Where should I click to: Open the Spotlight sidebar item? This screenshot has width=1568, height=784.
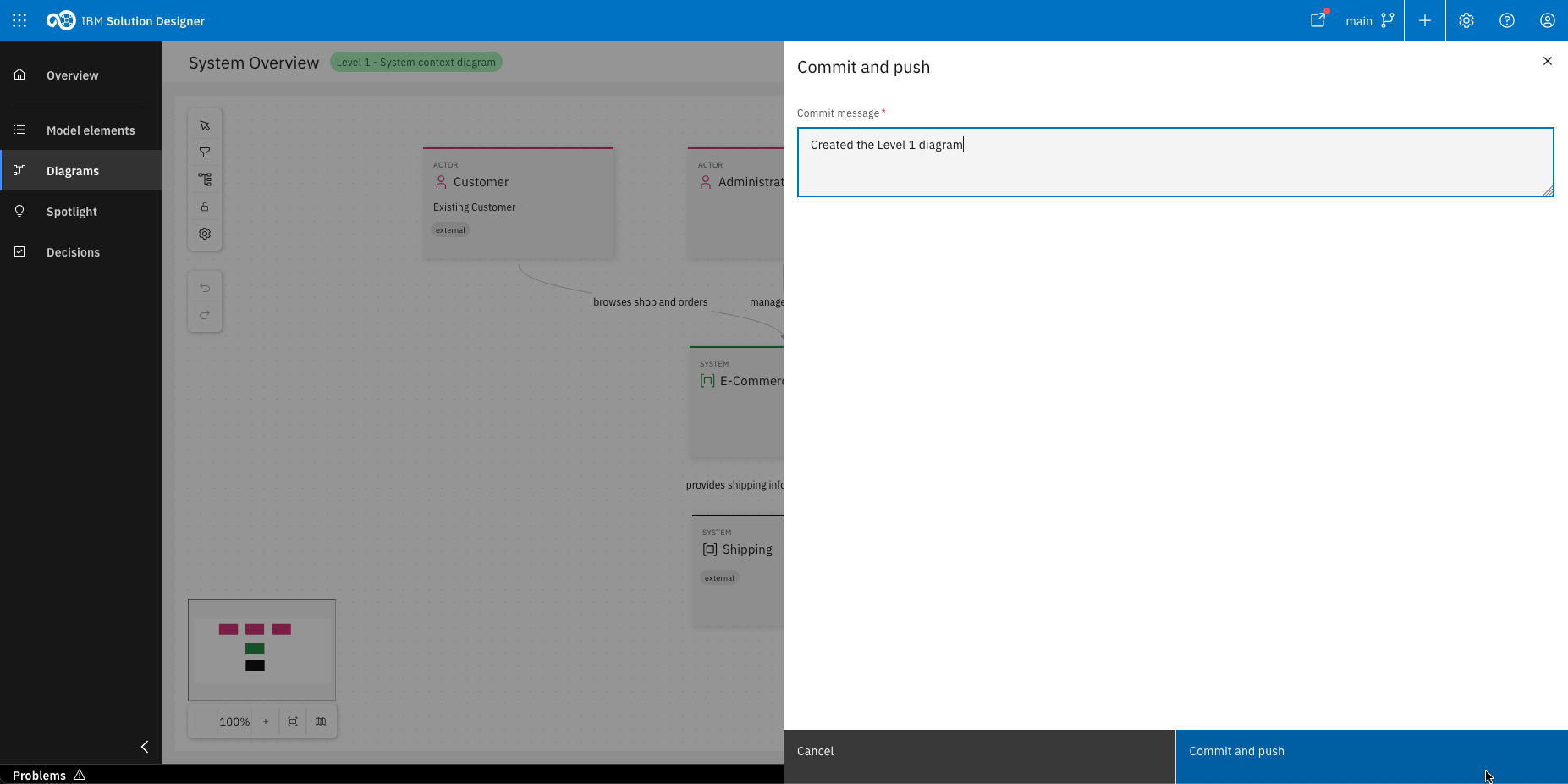tap(72, 212)
